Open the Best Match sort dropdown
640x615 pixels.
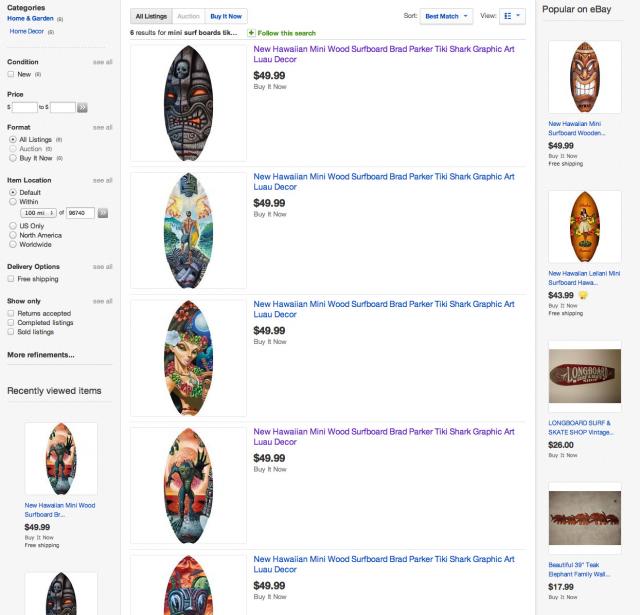(x=446, y=16)
